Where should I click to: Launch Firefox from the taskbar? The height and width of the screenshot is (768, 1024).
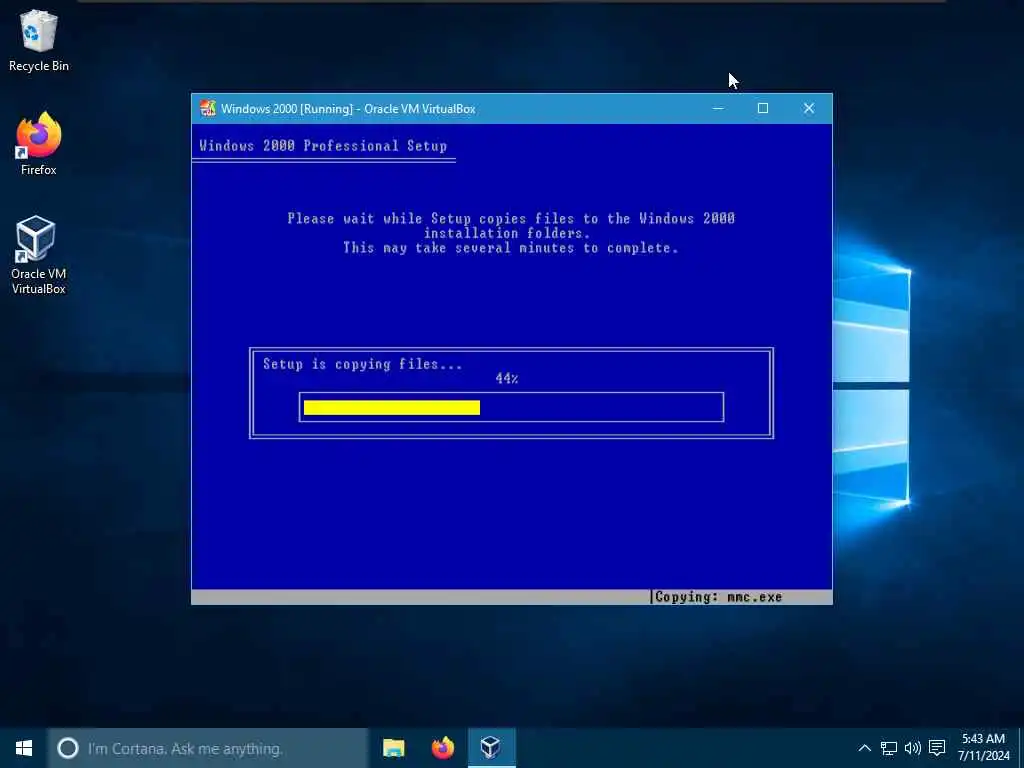(443, 748)
